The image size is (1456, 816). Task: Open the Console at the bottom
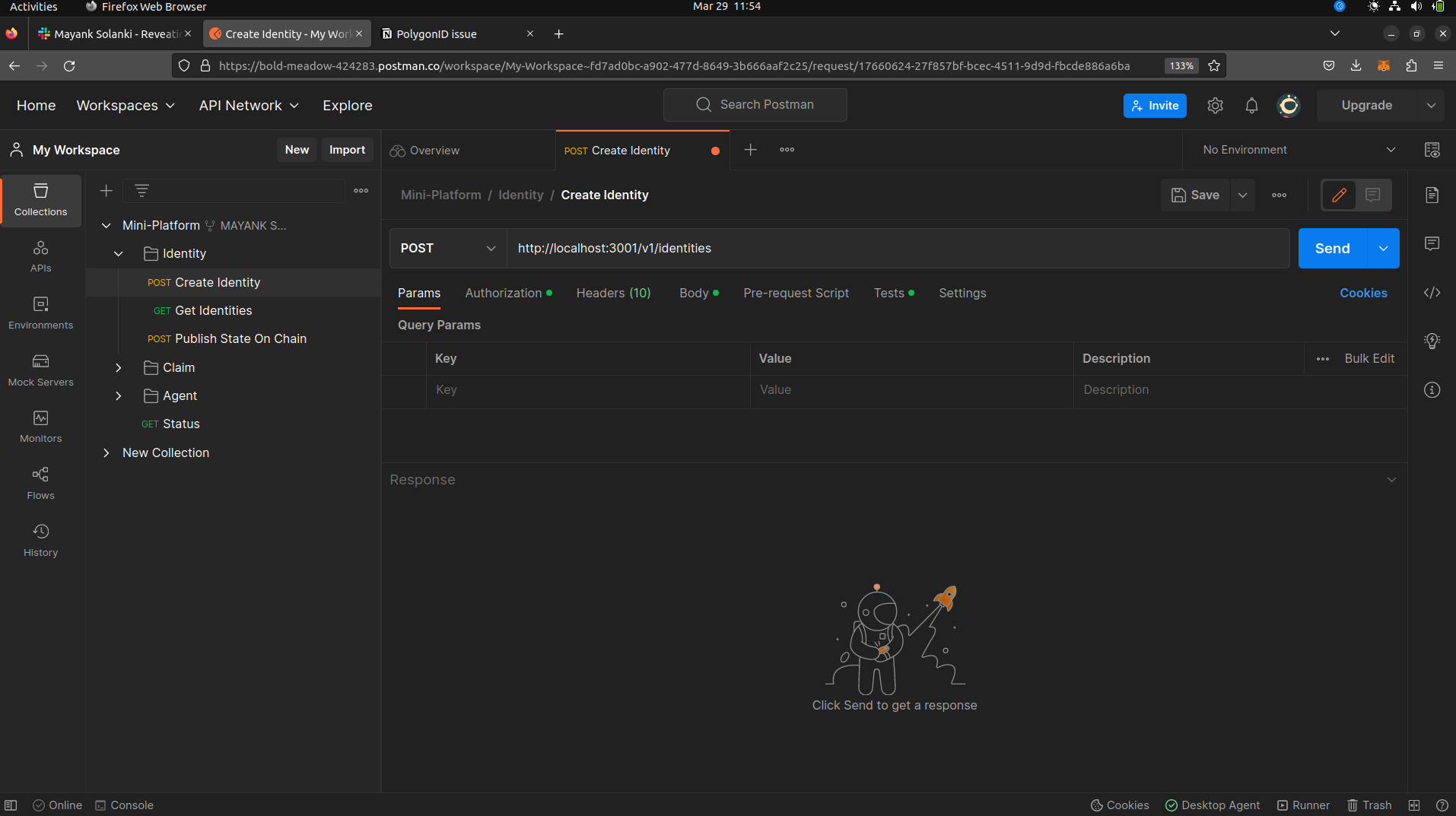click(132, 805)
